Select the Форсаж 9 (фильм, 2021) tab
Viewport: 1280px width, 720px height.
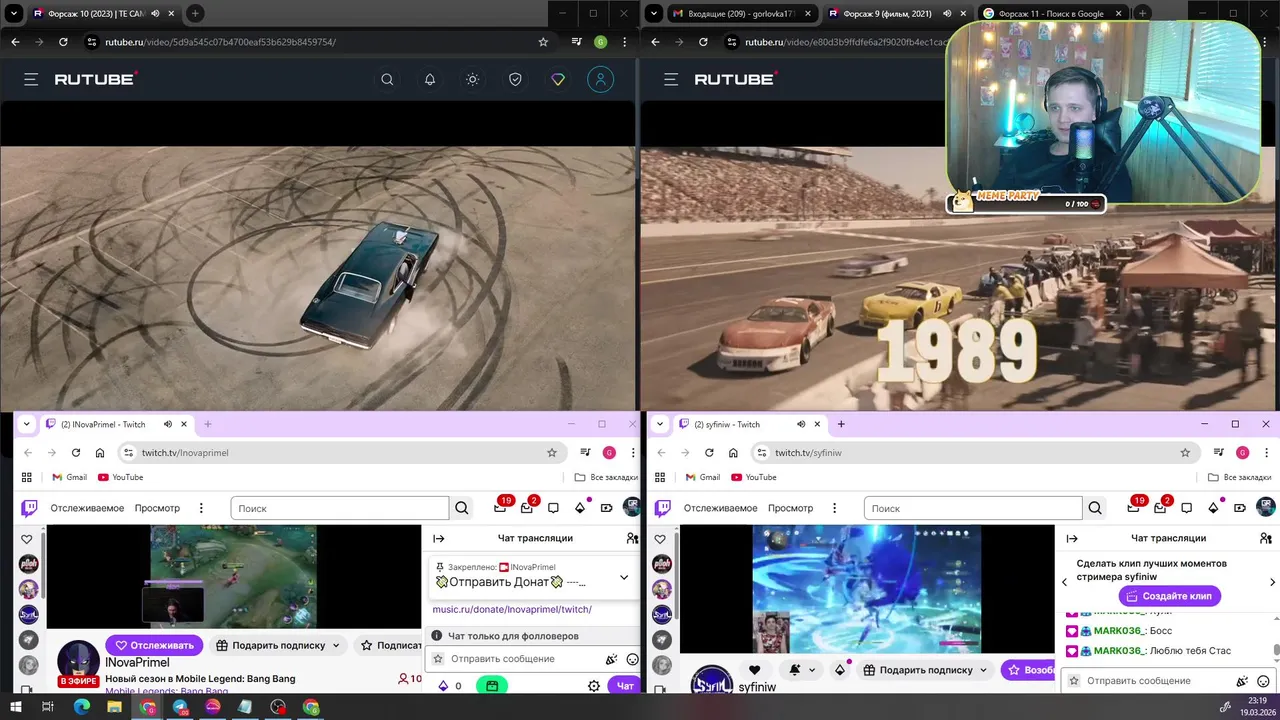[887, 13]
